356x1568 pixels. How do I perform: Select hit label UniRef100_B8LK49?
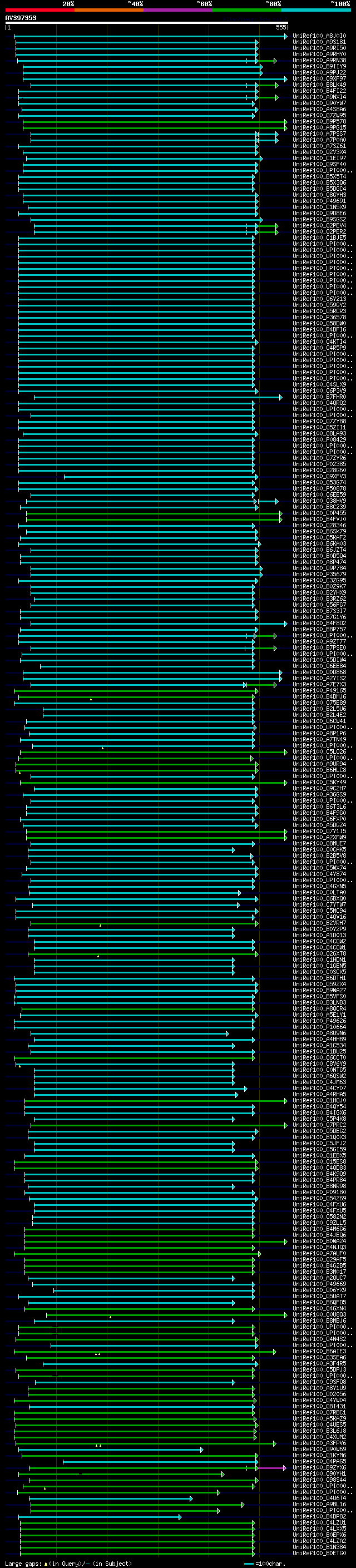[x=319, y=85]
